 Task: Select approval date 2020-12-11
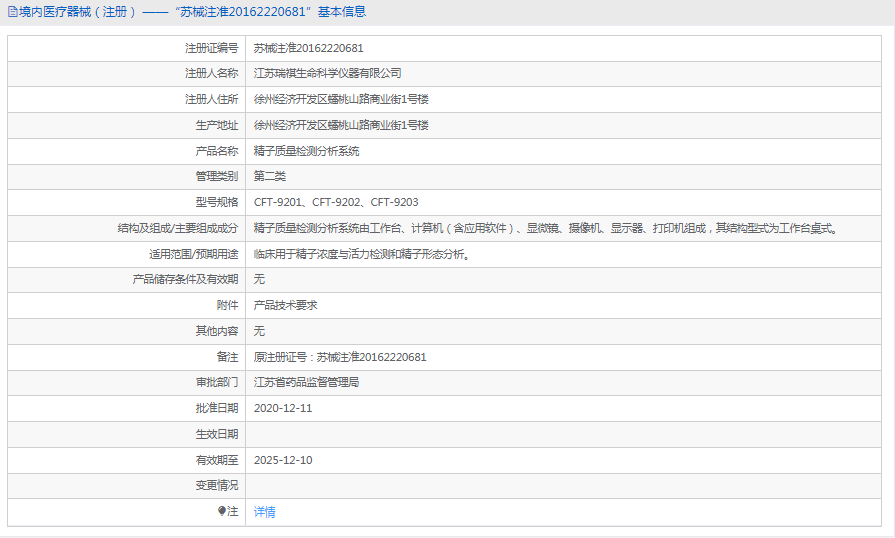(283, 408)
